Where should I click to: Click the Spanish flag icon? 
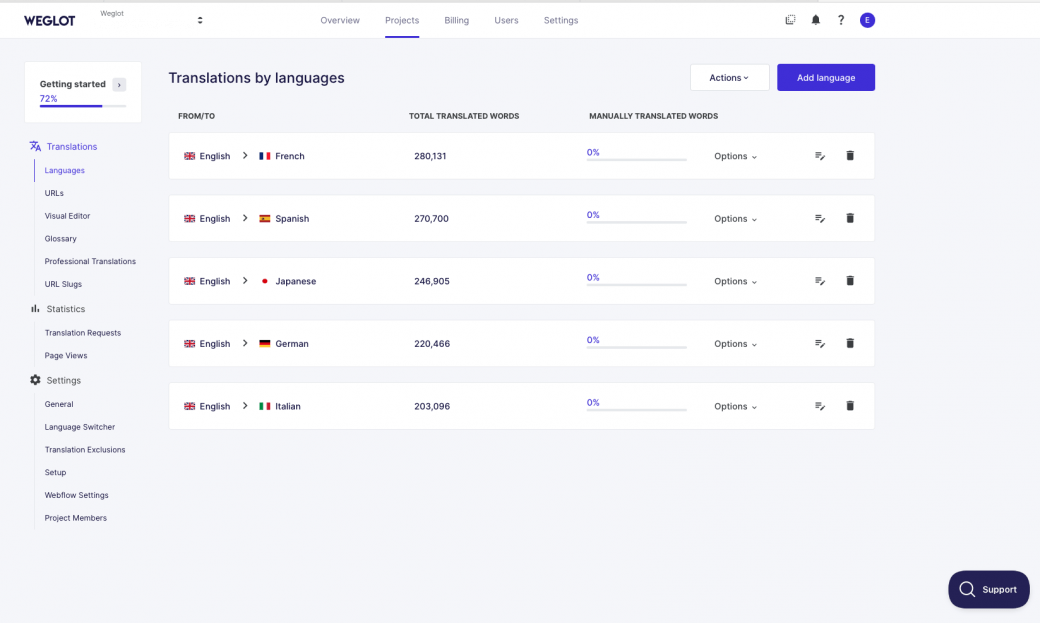265,218
